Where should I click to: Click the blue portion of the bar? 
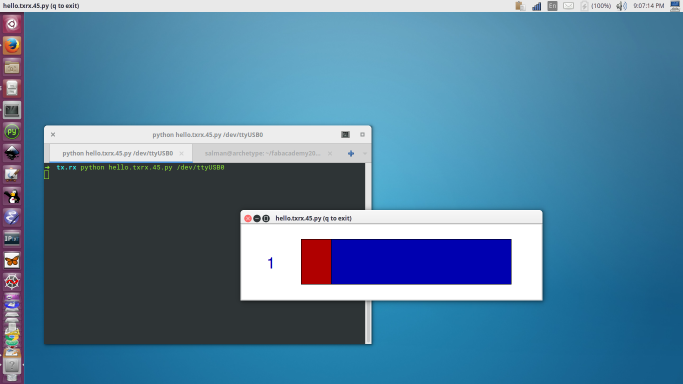click(421, 262)
